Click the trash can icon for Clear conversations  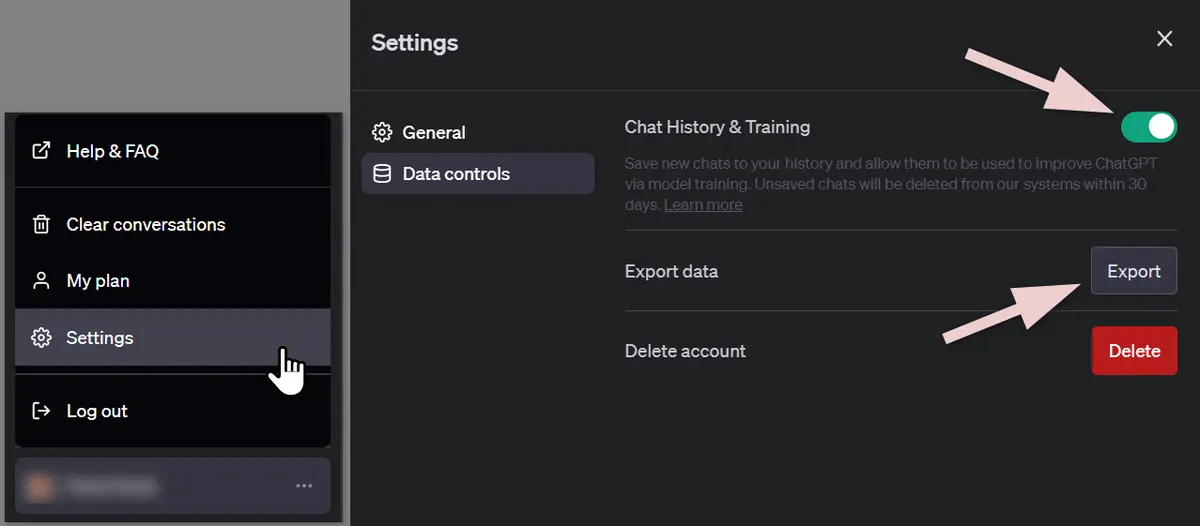tap(41, 224)
